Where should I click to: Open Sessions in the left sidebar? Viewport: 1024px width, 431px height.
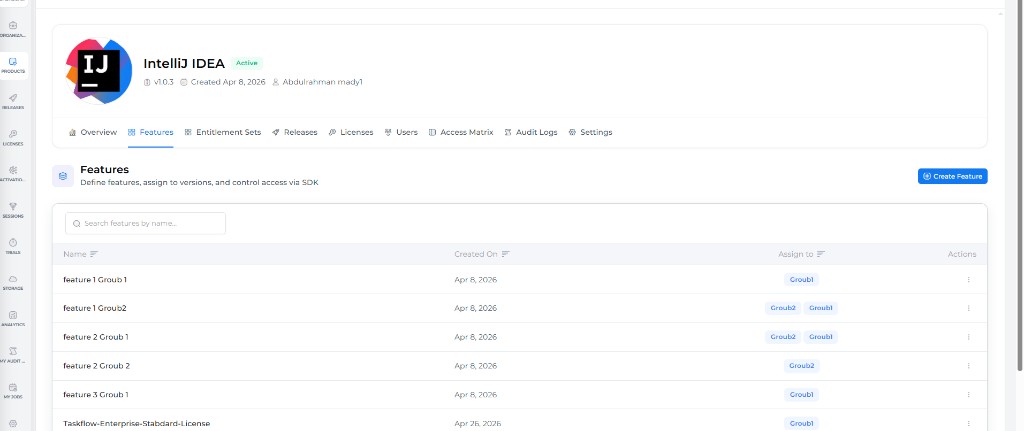tap(13, 210)
